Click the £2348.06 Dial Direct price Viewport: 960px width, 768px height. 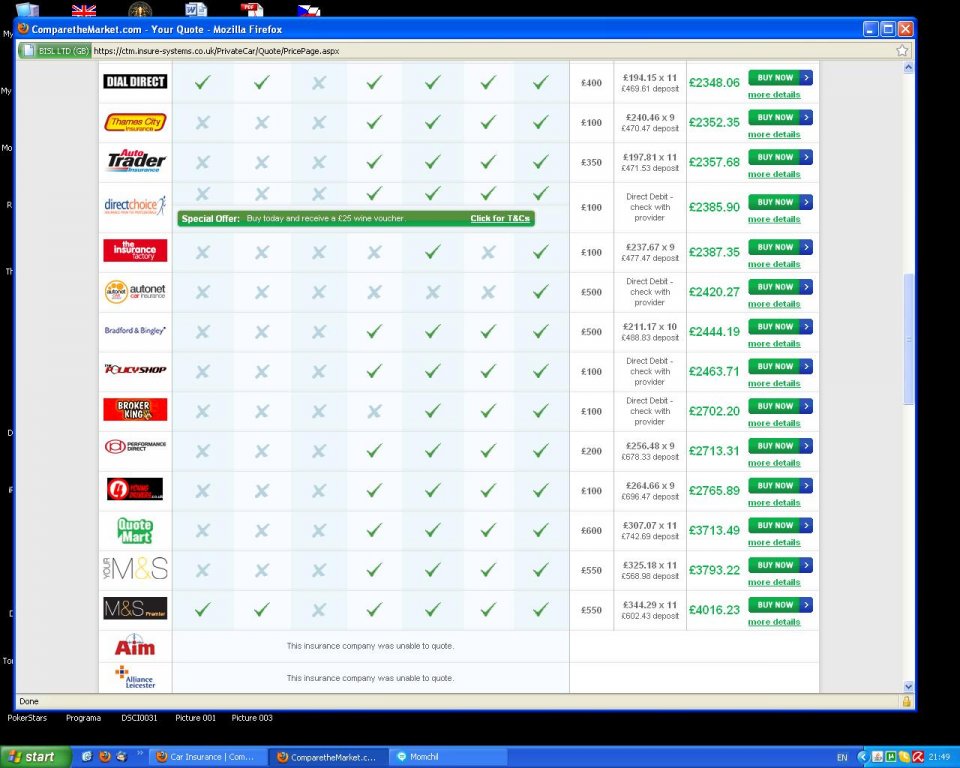click(x=714, y=83)
